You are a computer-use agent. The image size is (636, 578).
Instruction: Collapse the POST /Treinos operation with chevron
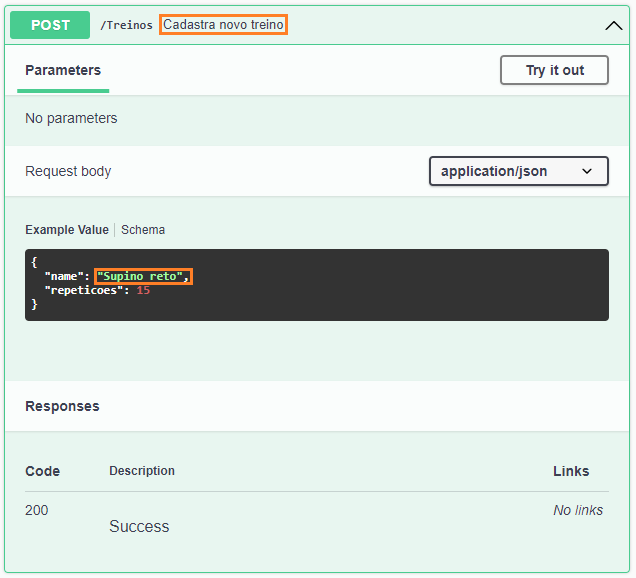point(613,26)
